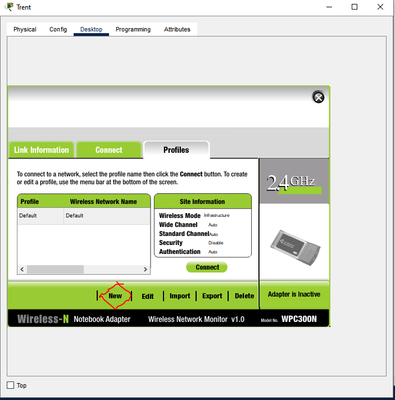Export the profile
This screenshot has width=395, height=400.
coord(212,296)
